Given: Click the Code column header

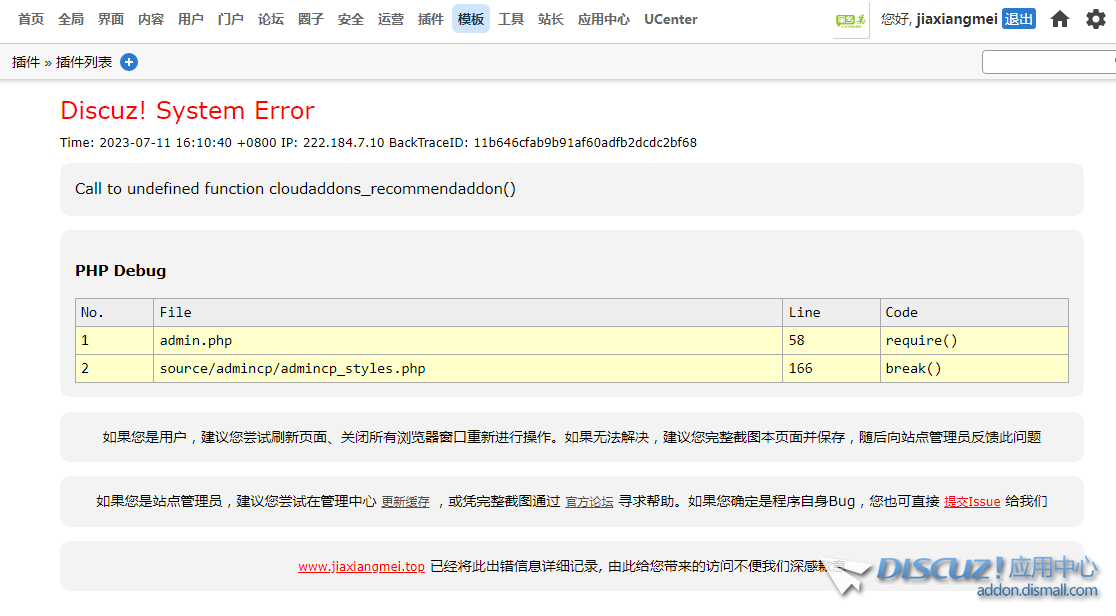Looking at the screenshot, I should tap(974, 313).
